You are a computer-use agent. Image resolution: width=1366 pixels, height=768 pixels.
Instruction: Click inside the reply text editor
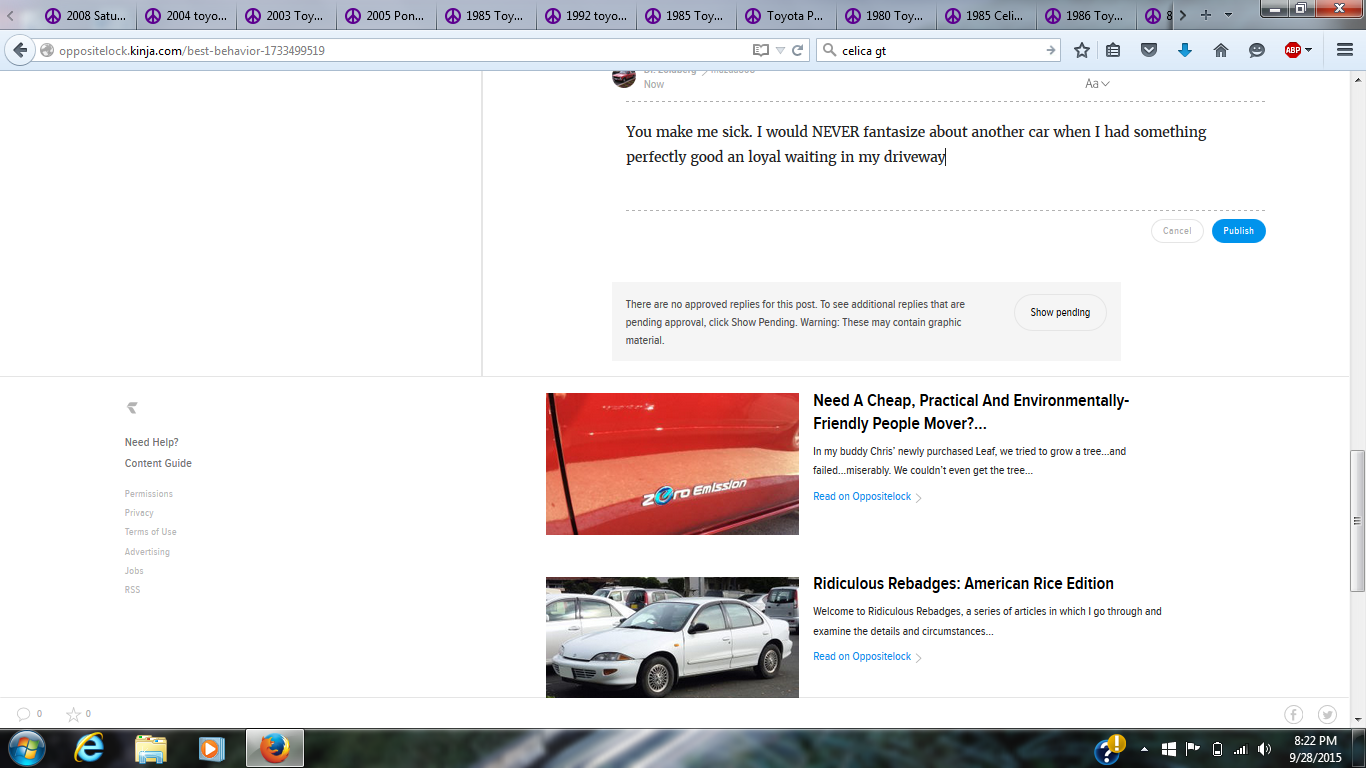945,155
